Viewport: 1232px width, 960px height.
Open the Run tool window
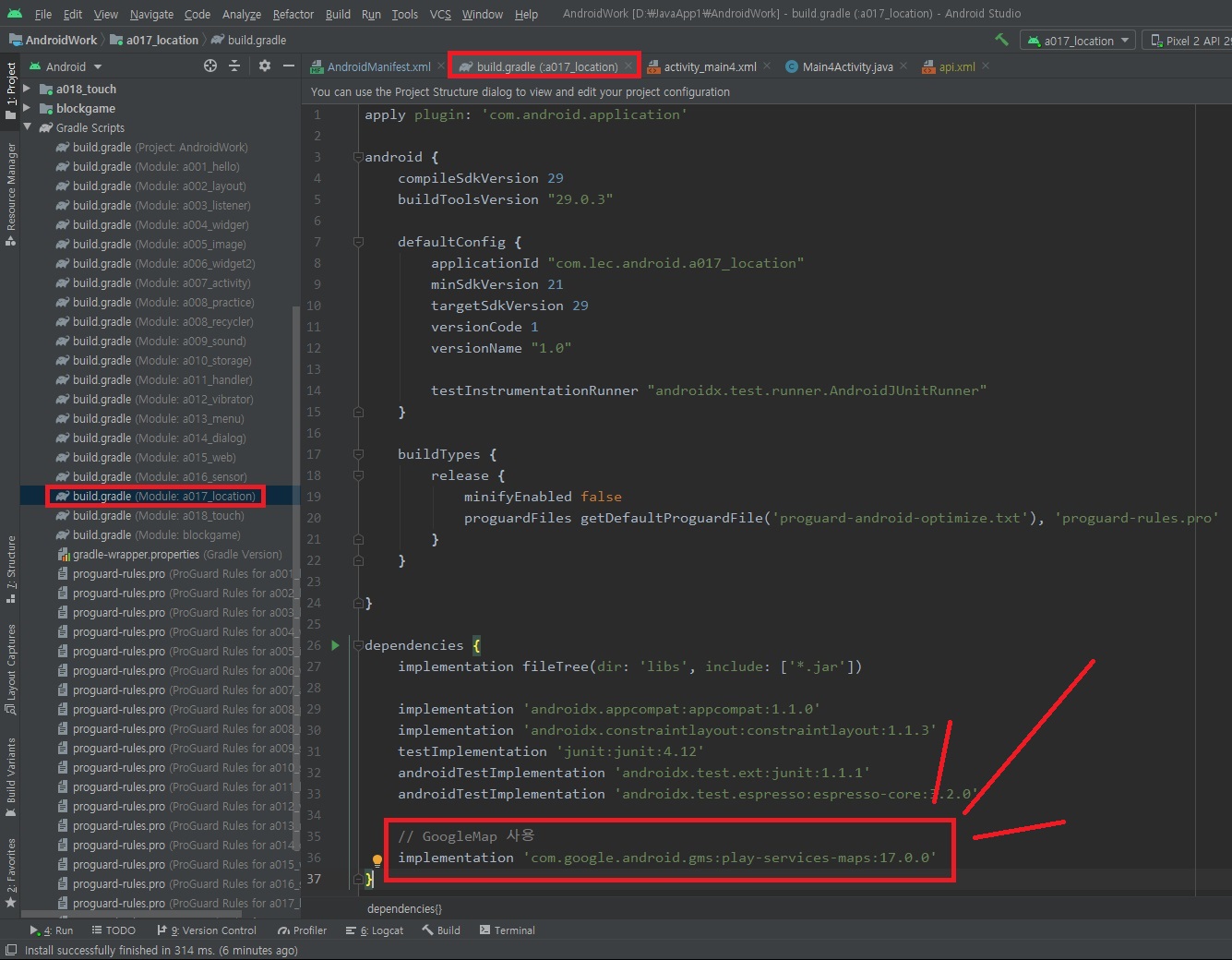pos(52,930)
